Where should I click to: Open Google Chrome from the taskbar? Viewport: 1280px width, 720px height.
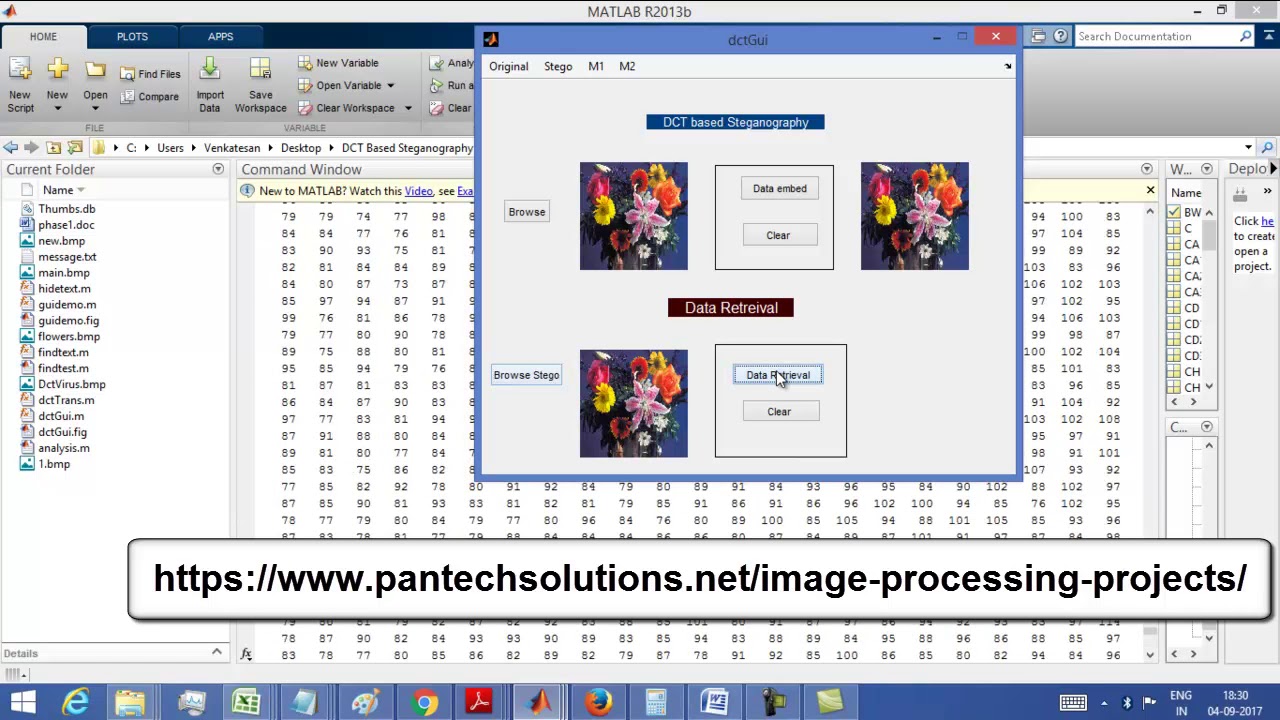[425, 702]
